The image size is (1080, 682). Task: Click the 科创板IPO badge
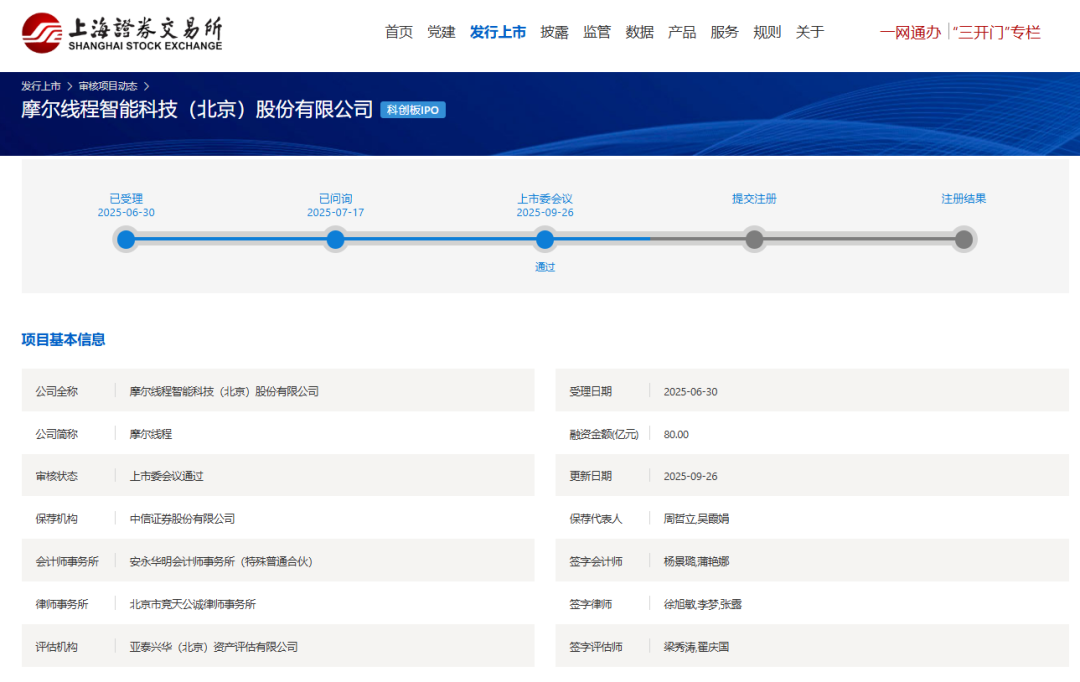point(413,110)
